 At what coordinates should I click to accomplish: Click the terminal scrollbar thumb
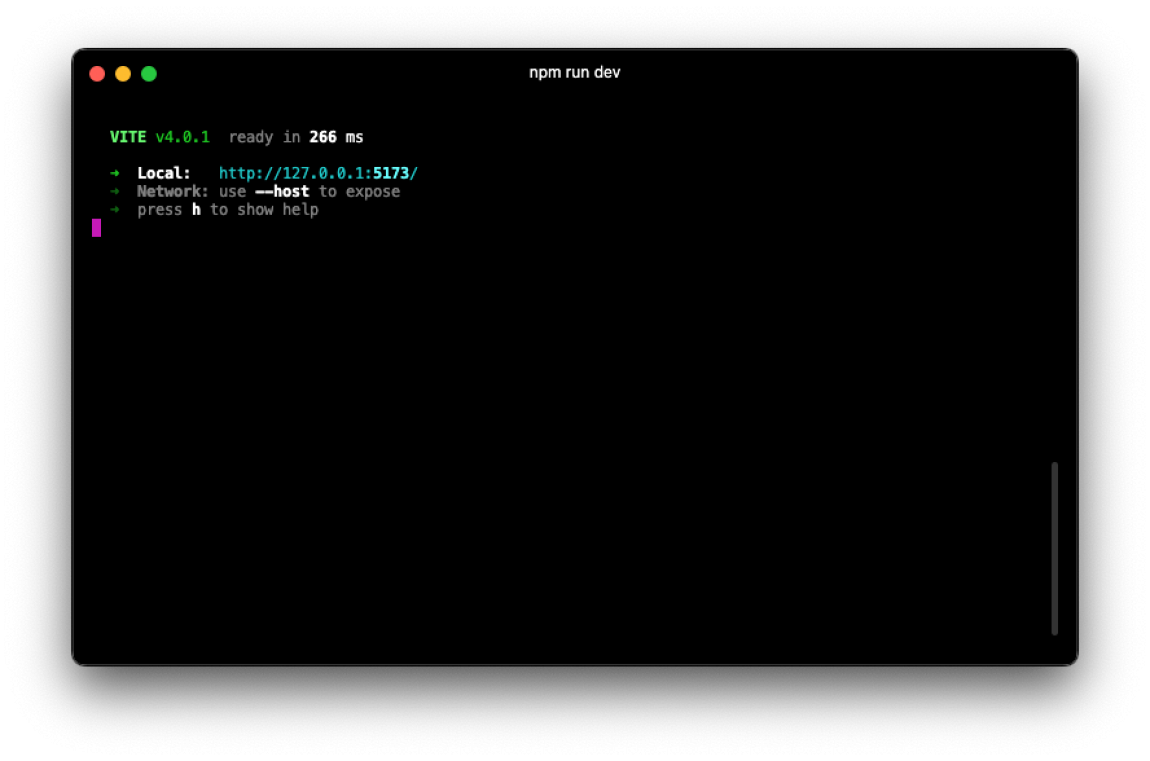1055,548
